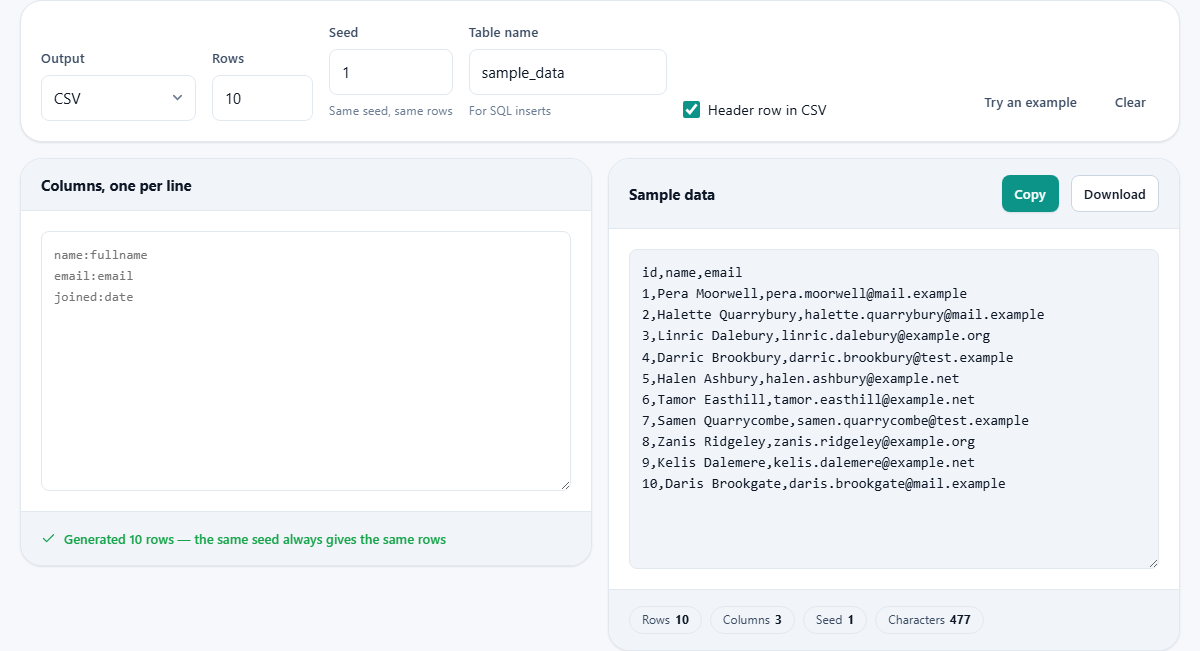Click the 'name:fullname' placeholder line
Screen dimensions: 1200x651
tap(100, 255)
